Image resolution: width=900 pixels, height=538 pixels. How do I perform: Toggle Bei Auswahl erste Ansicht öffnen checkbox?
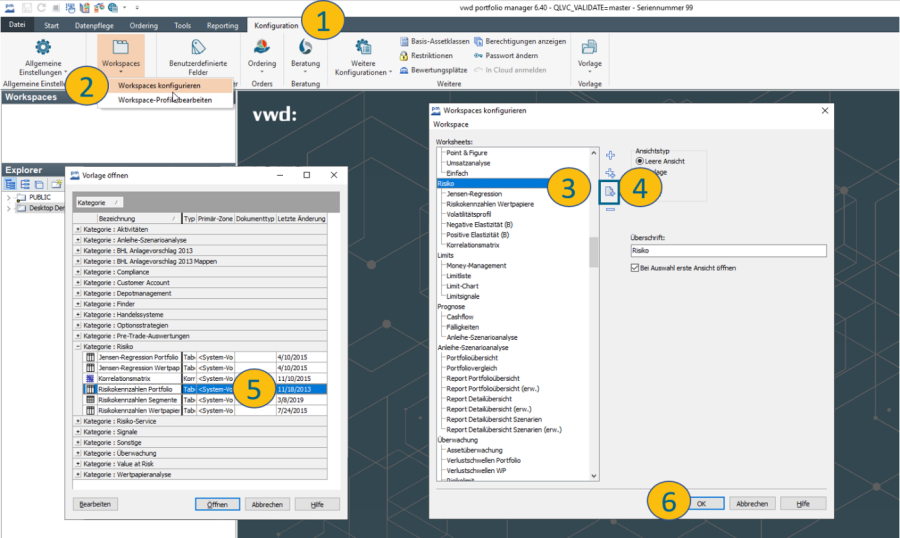(x=635, y=268)
